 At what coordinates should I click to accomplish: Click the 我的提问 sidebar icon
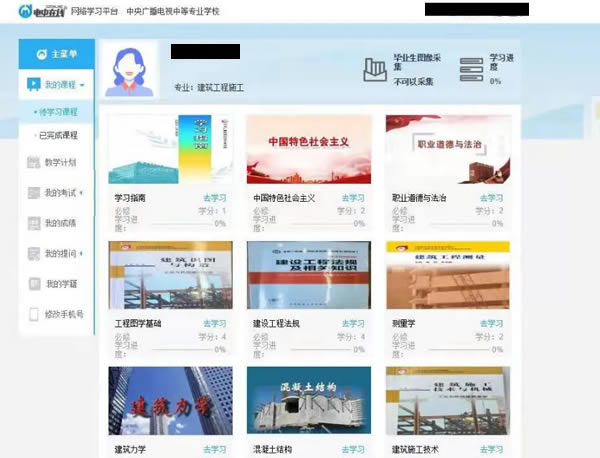[x=34, y=253]
